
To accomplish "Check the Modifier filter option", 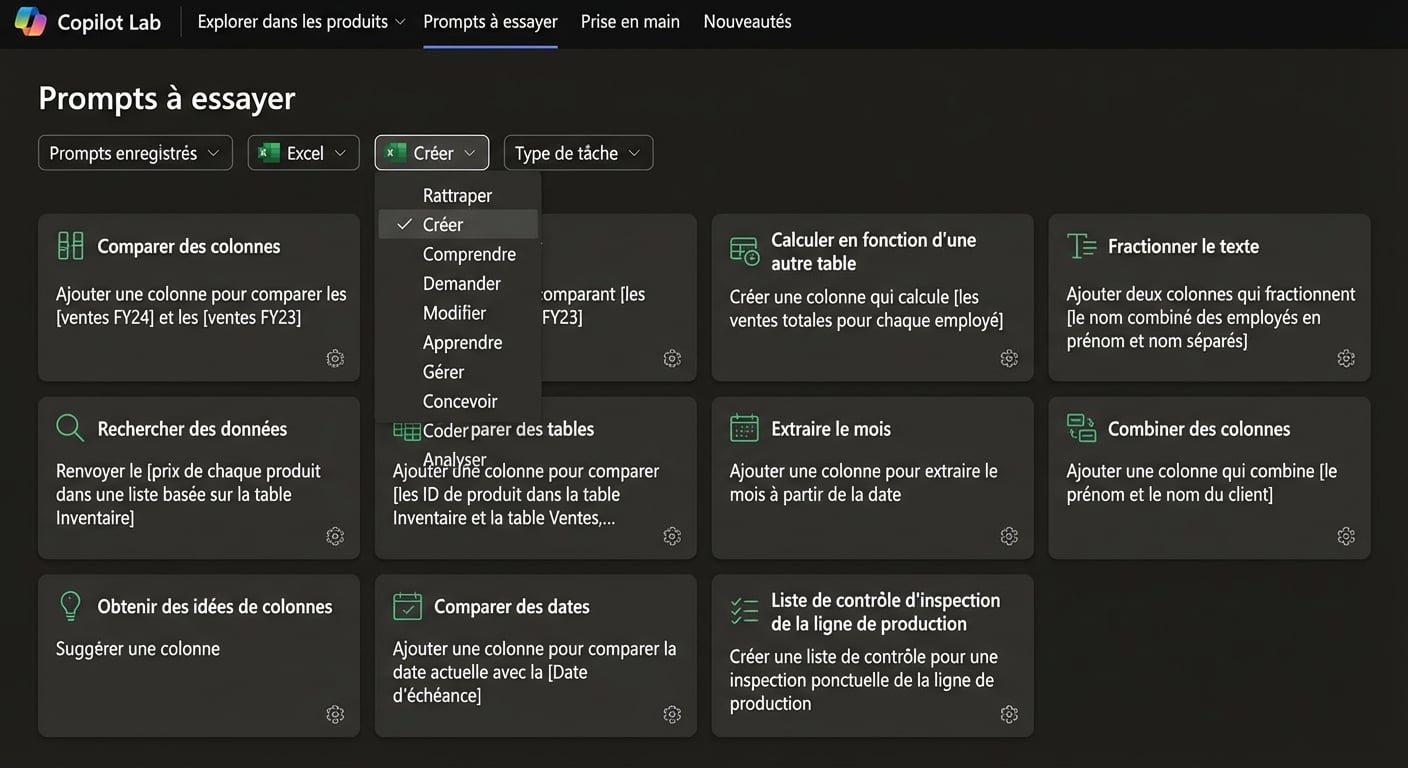I will [454, 312].
